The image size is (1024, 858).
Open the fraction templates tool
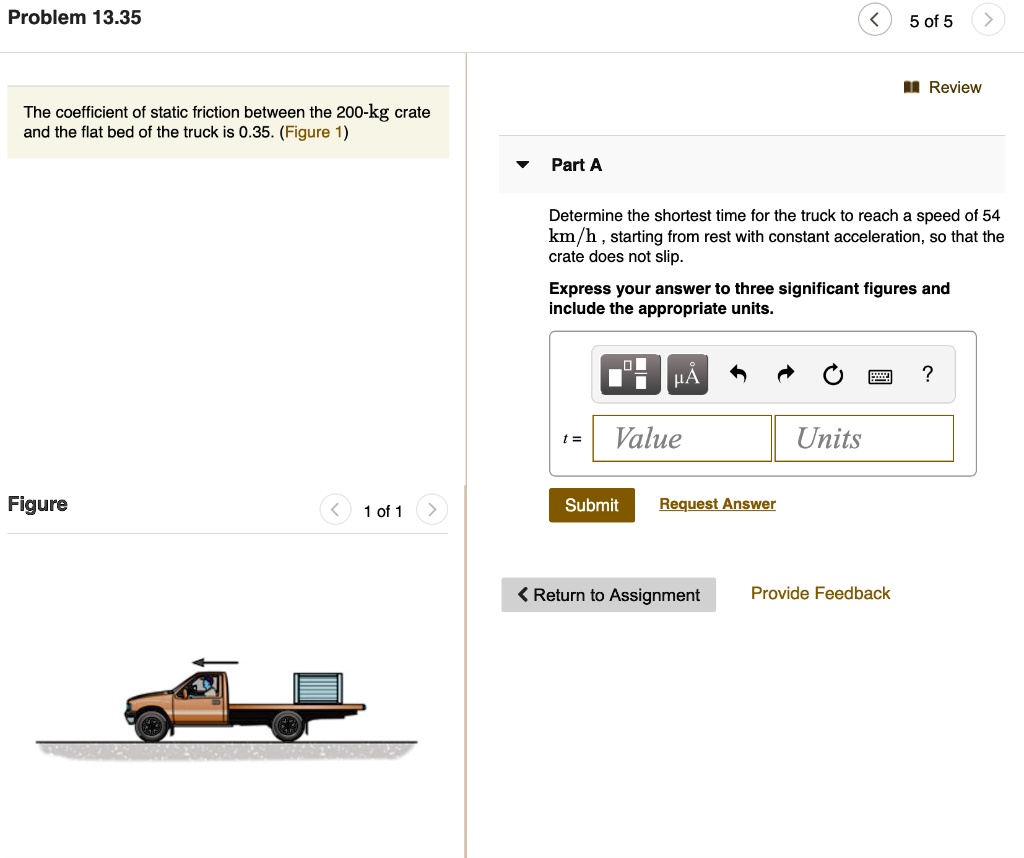(631, 375)
